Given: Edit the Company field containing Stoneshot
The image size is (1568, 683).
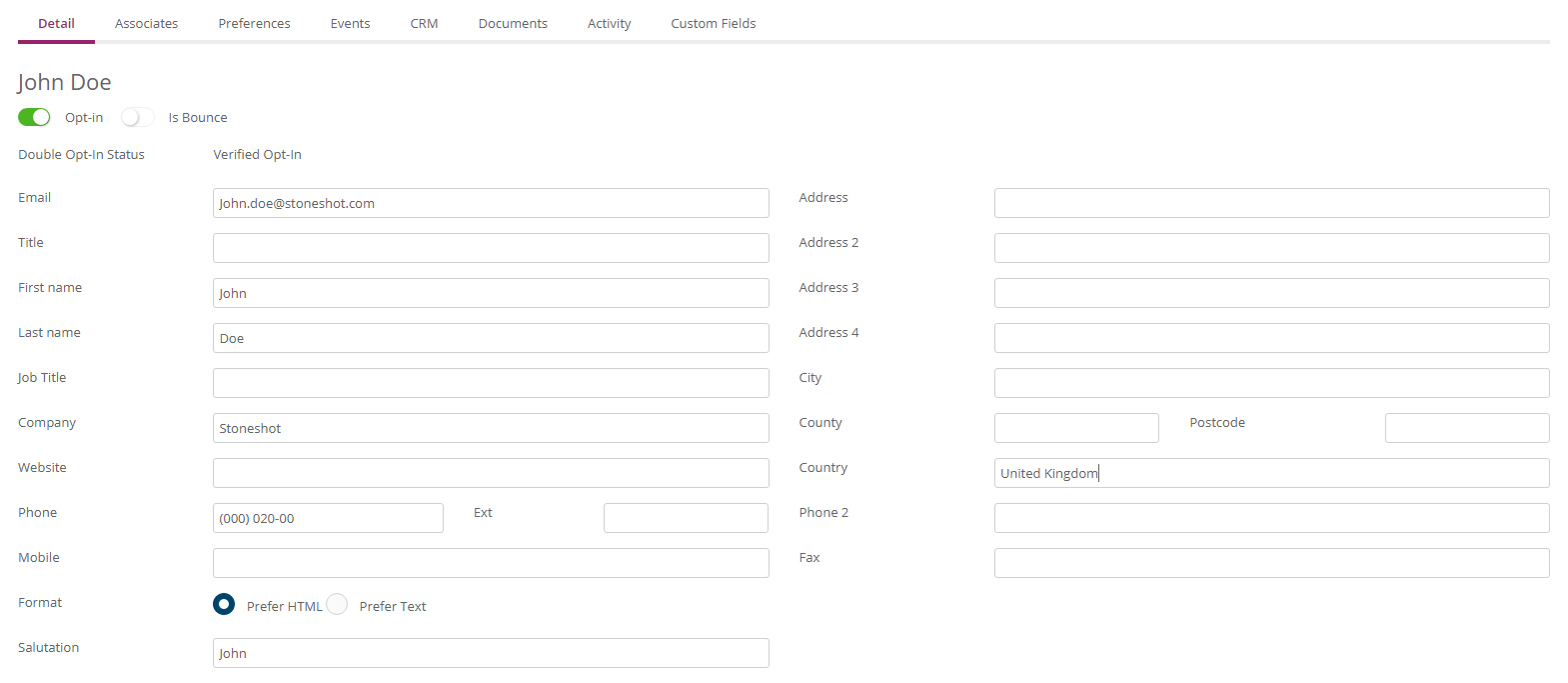Looking at the screenshot, I should tap(491, 428).
